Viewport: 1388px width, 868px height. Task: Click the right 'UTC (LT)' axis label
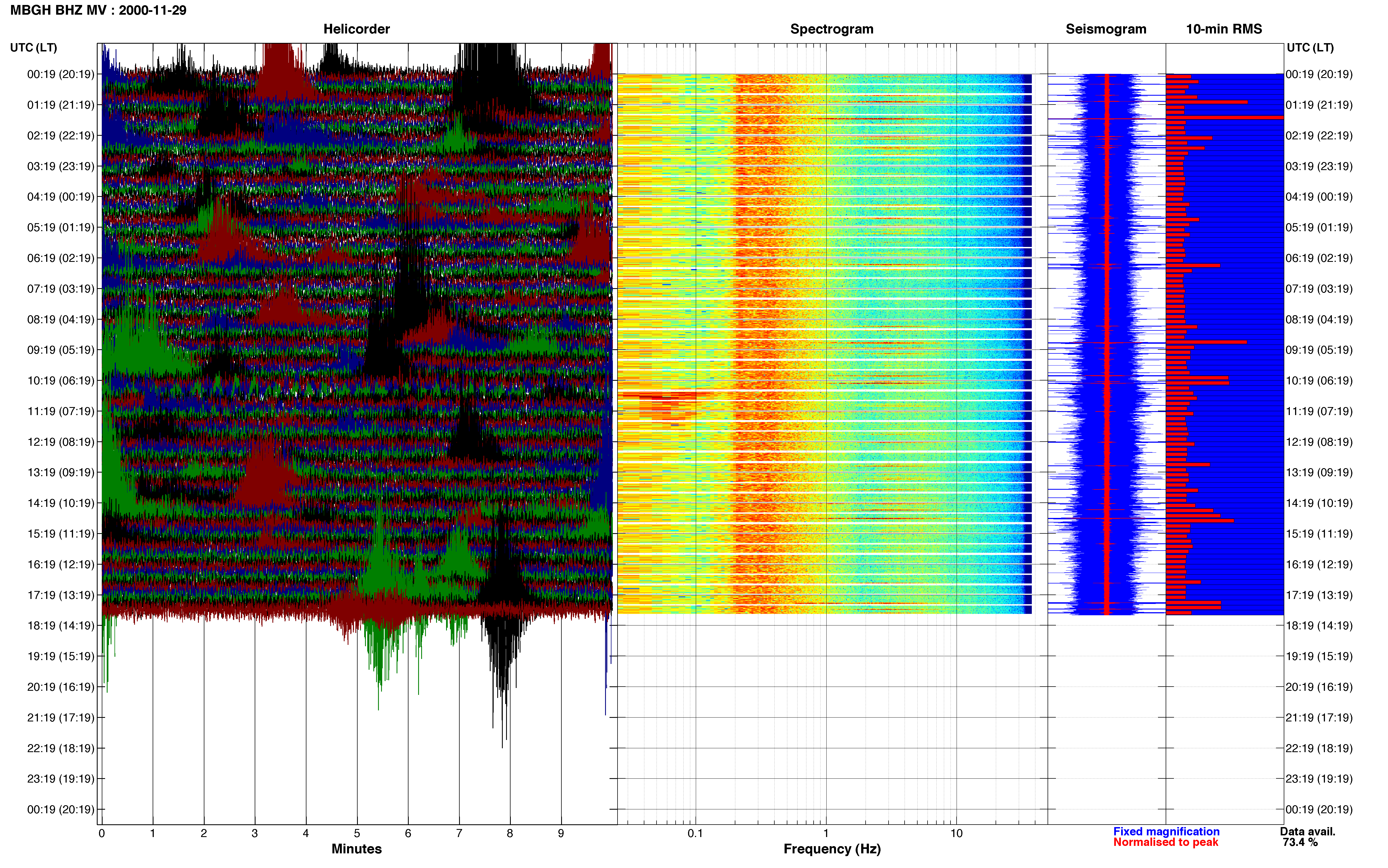(1310, 48)
